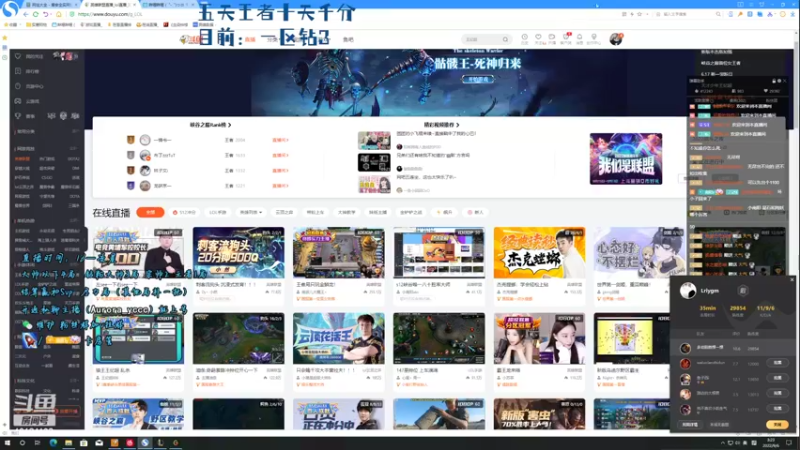Close the chat overlay with its X icon
Image resolution: width=800 pixels, height=450 pixels.
(x=784, y=81)
